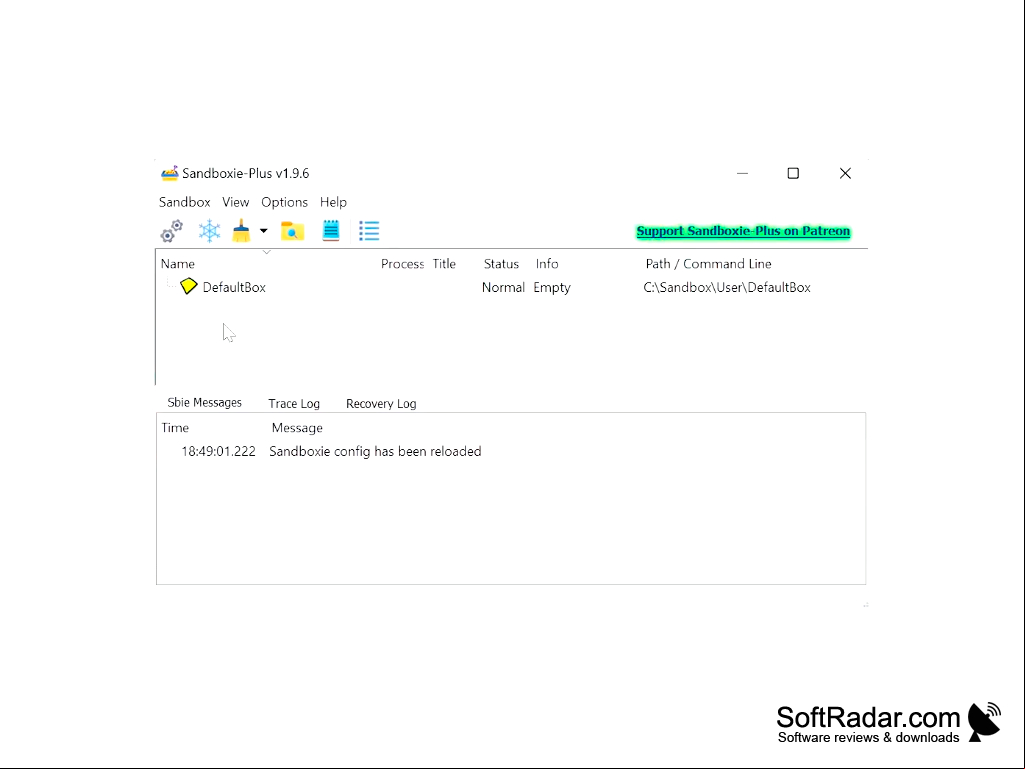Sort by the Title column header
The width and height of the screenshot is (1025, 769).
coord(444,264)
